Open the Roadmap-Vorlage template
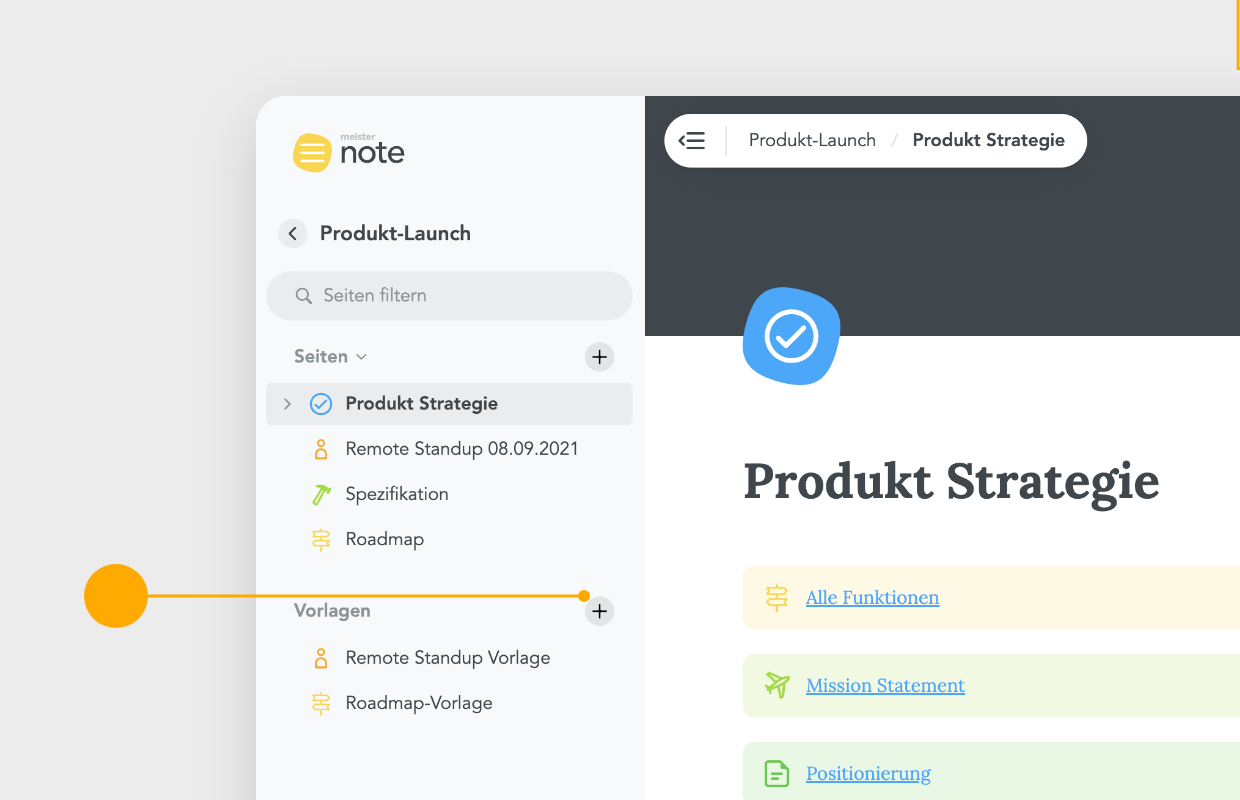This screenshot has width=1240, height=800. pos(419,703)
